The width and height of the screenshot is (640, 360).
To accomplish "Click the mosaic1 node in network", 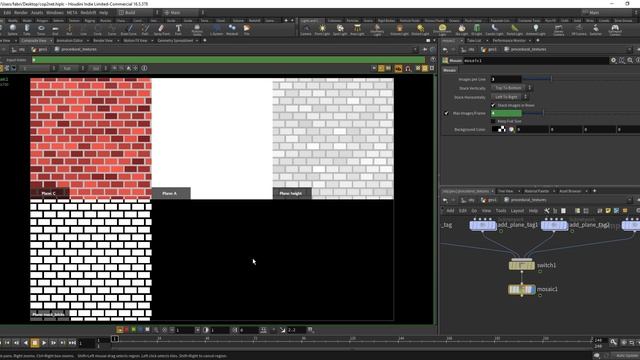I will tap(521, 289).
